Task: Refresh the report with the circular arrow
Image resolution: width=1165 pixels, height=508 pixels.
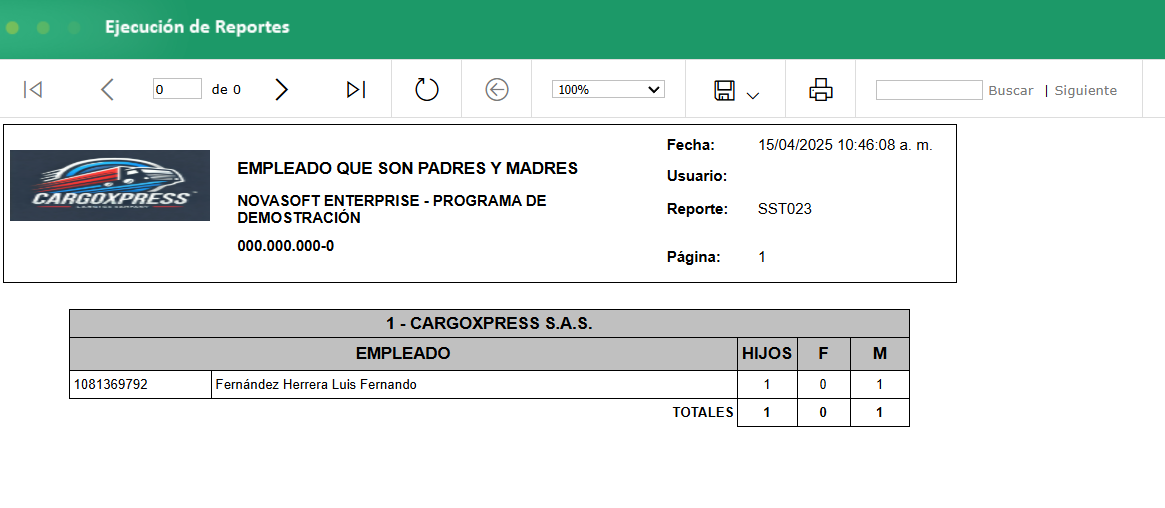Action: [426, 89]
